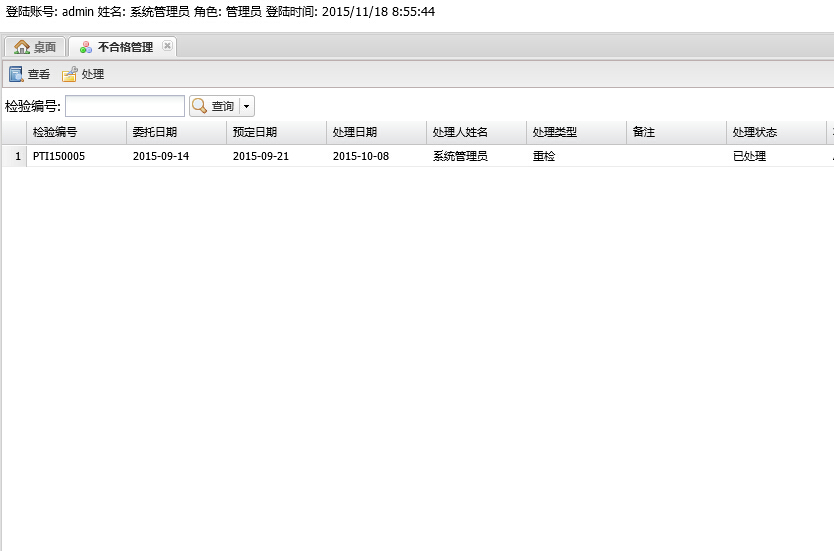Sort by the 处理状态 column header
Image resolution: width=834 pixels, height=551 pixels.
775,132
